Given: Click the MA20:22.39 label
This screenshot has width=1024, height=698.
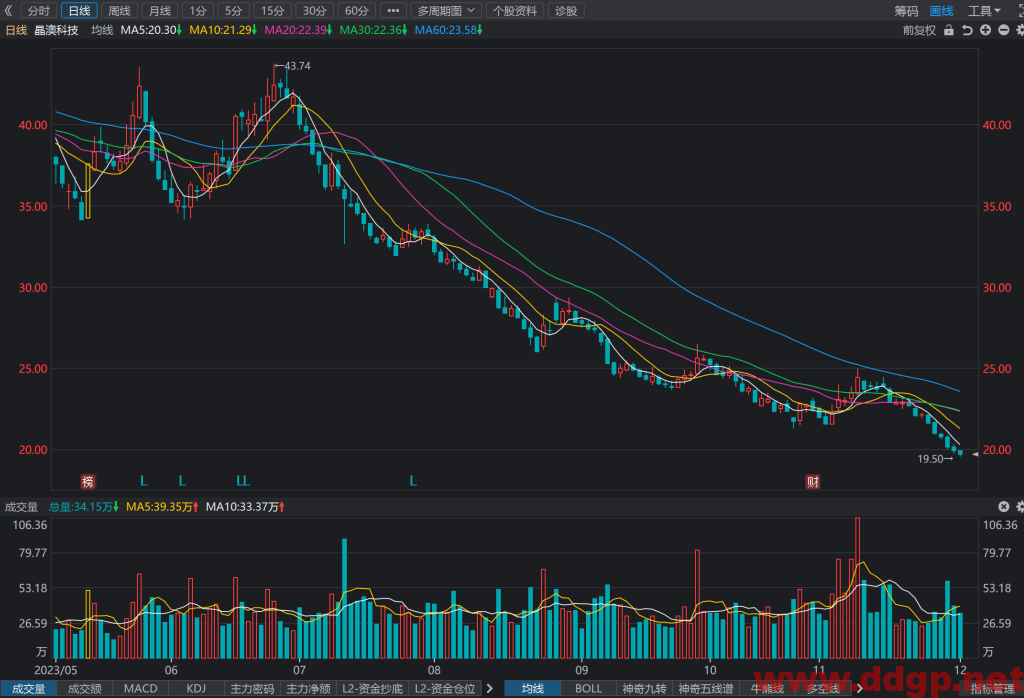Looking at the screenshot, I should coord(298,30).
